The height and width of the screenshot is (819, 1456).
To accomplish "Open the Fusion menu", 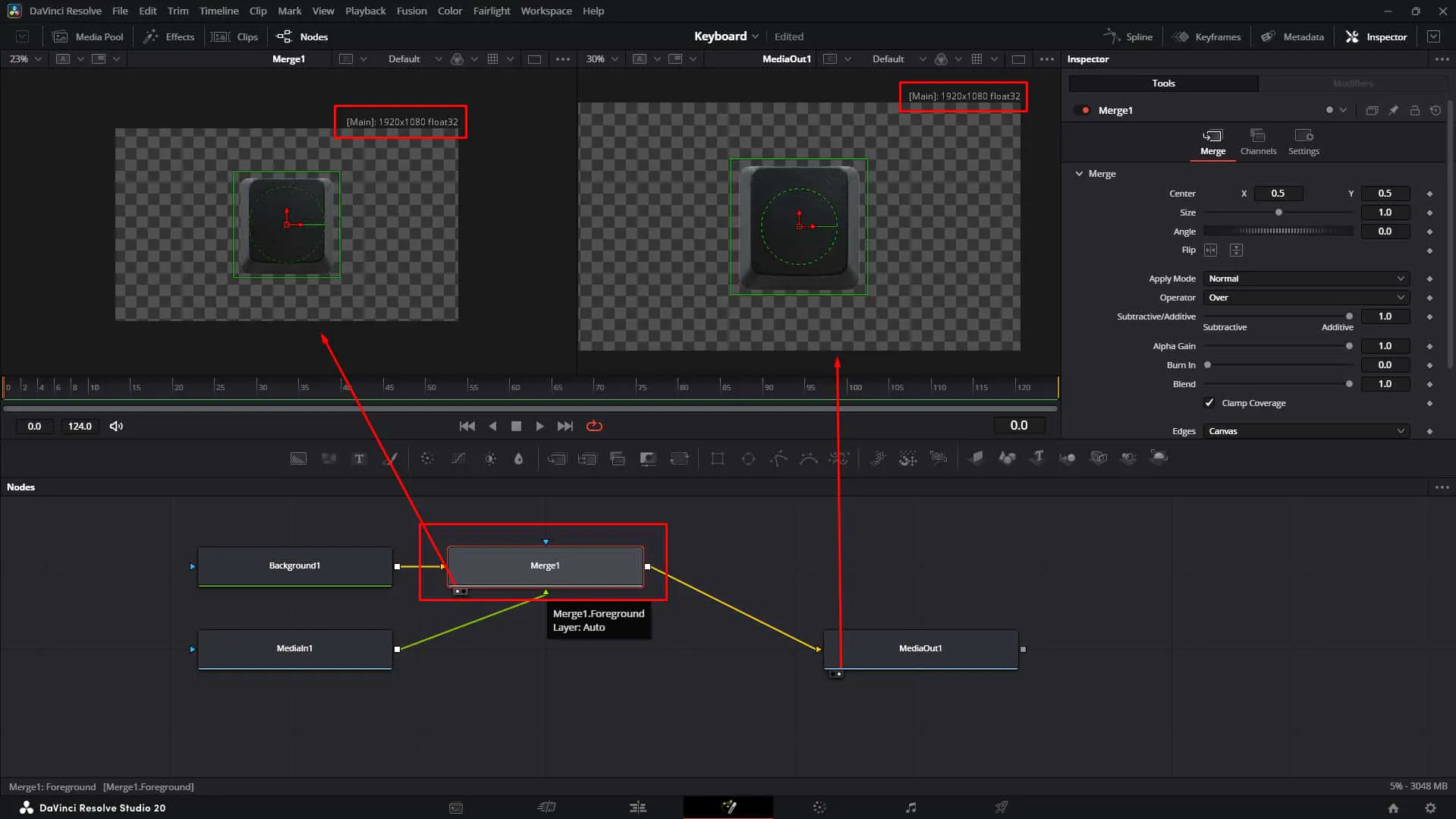I will (411, 11).
